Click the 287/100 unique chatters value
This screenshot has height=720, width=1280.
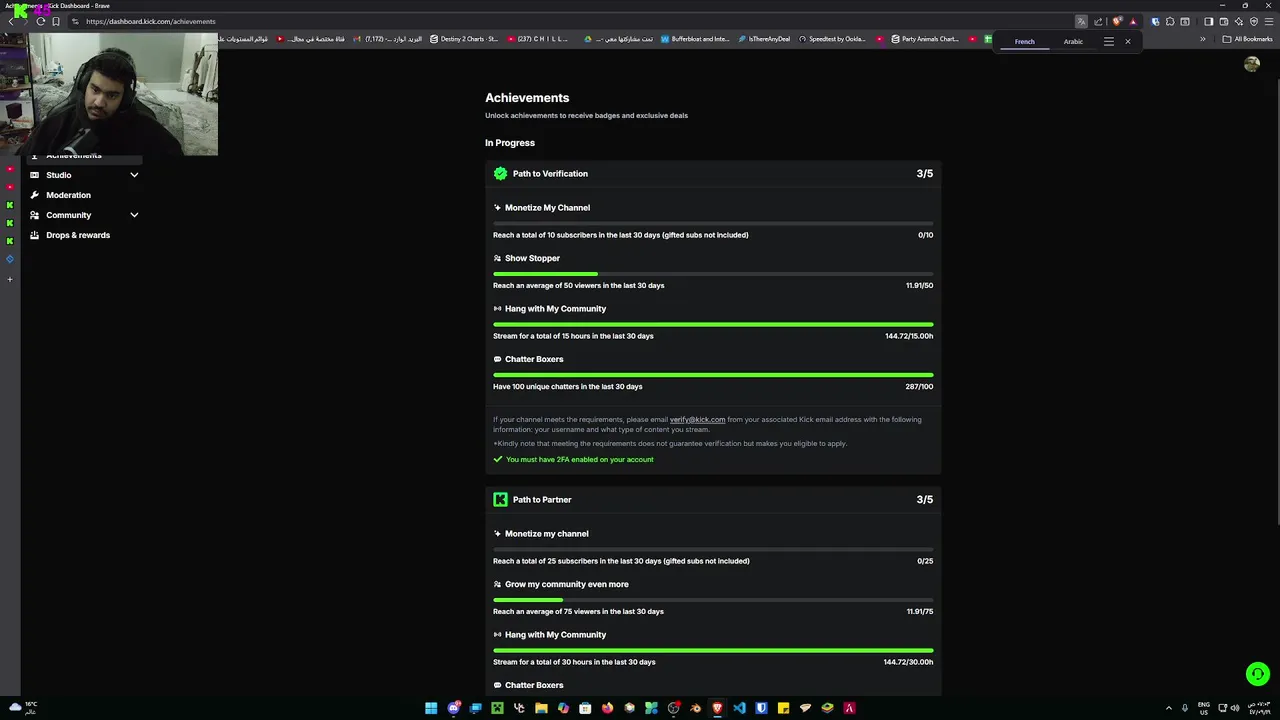919,386
